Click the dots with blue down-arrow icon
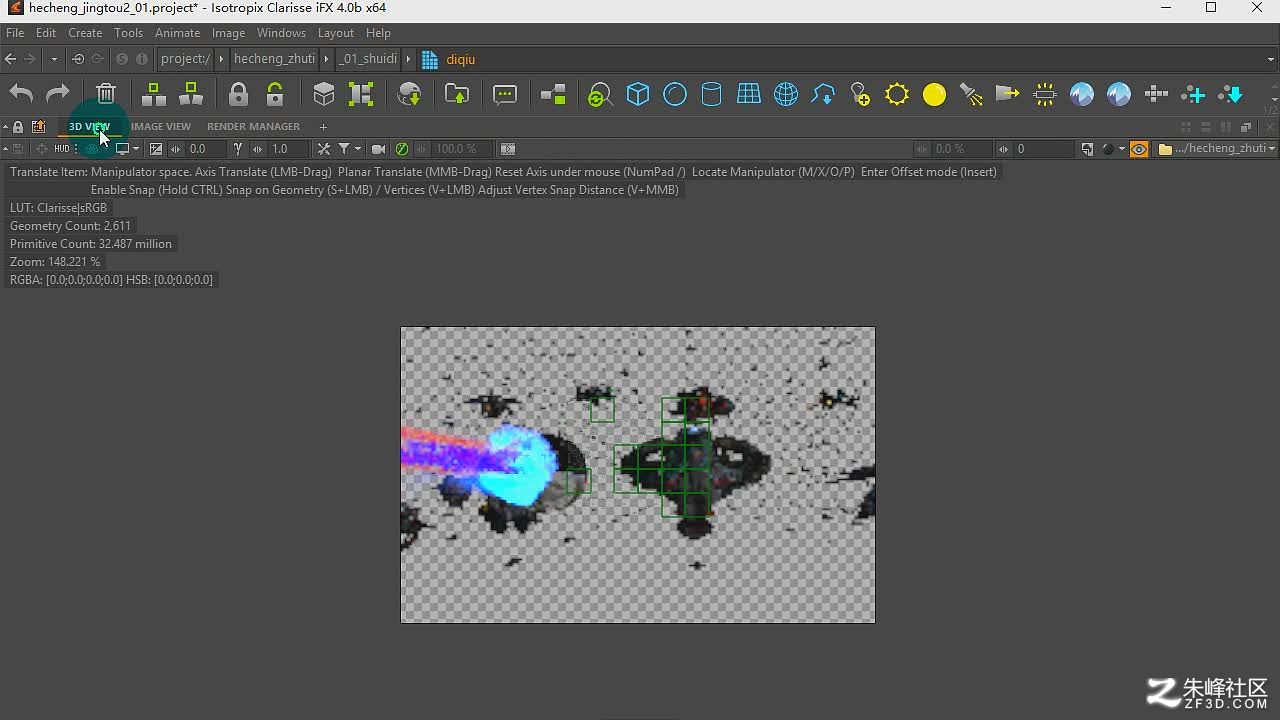 point(1231,94)
